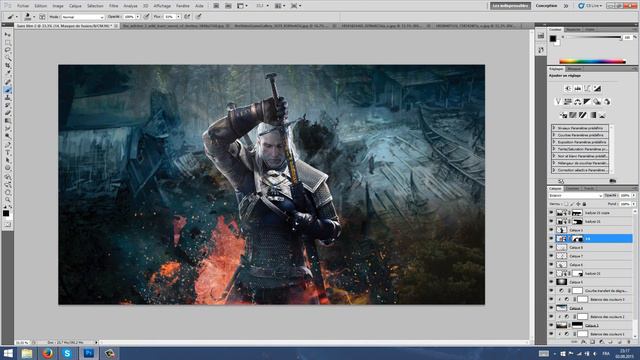Open the Flux slider arrow
640x360 pixels.
[x=178, y=17]
